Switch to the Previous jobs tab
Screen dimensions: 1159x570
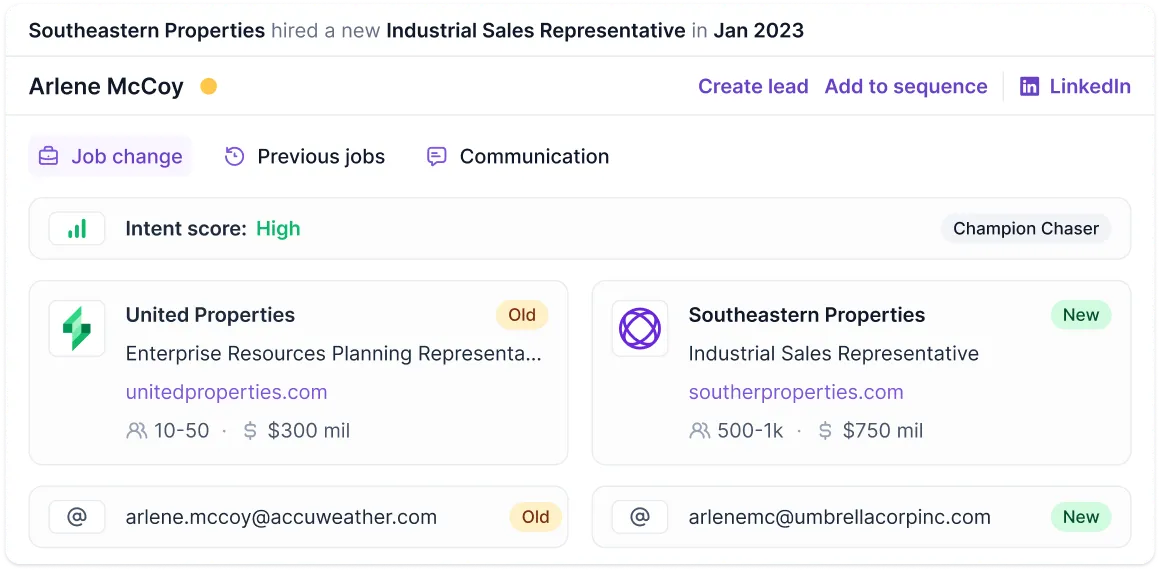pos(305,156)
